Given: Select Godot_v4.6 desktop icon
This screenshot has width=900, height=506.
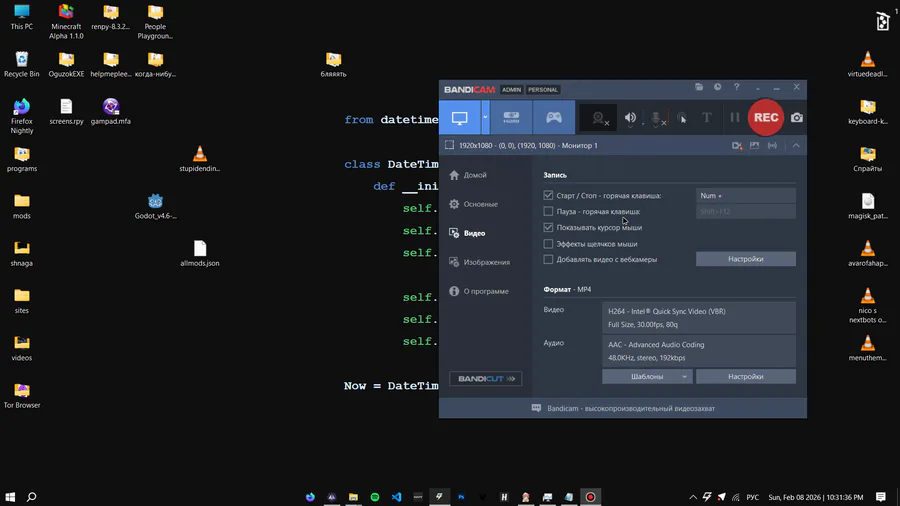Looking at the screenshot, I should pos(156,207).
